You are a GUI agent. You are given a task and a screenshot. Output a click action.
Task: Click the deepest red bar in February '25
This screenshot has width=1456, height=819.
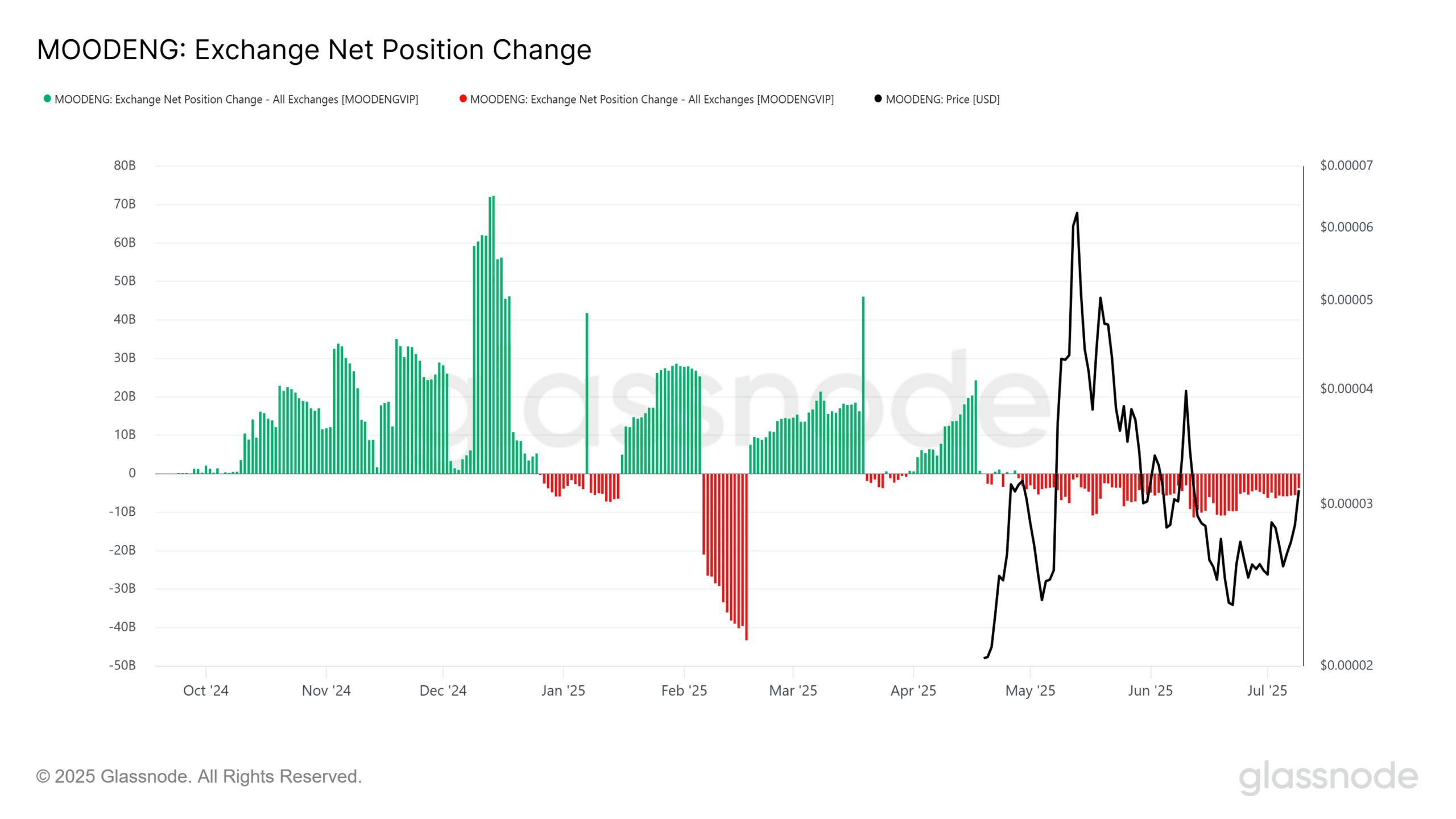pos(746,557)
